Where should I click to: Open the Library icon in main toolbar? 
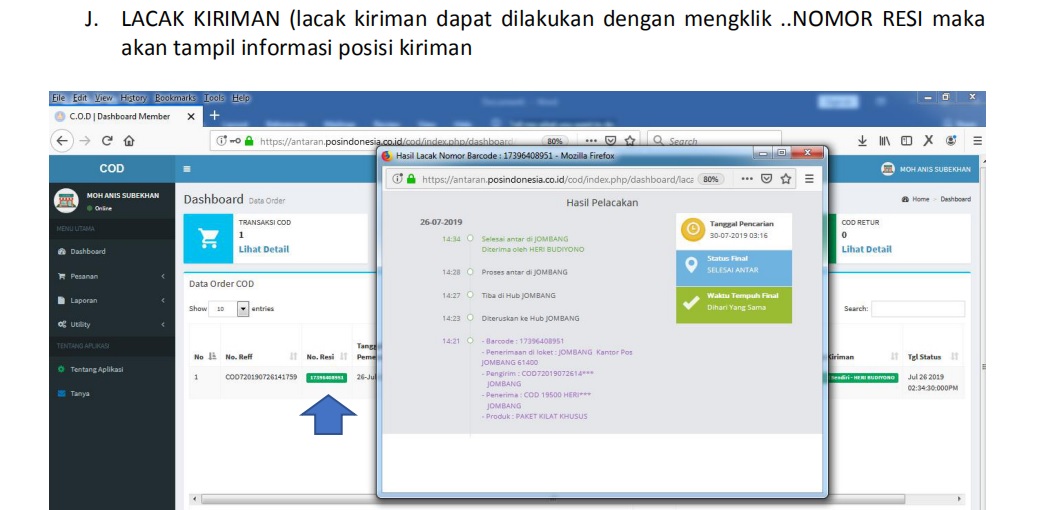click(x=884, y=141)
